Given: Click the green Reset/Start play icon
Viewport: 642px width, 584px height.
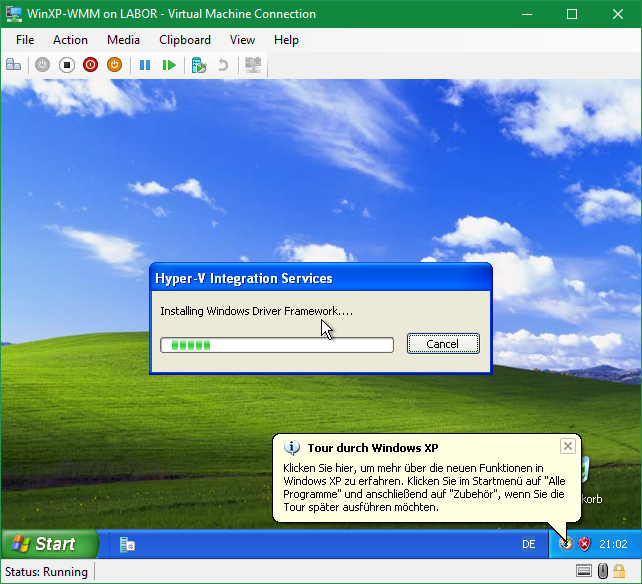Looking at the screenshot, I should click(169, 65).
